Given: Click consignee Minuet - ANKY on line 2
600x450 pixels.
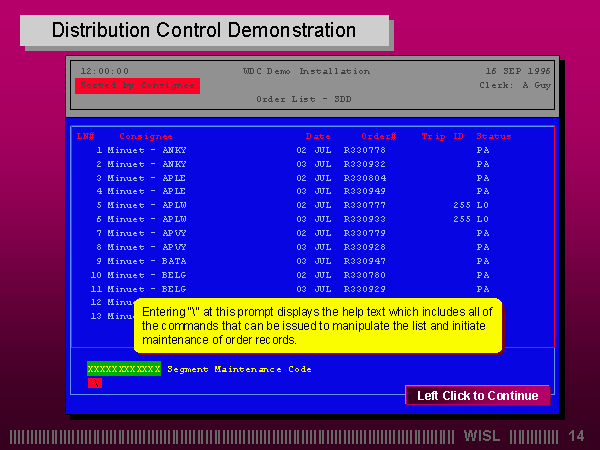Looking at the screenshot, I should pyautogui.click(x=147, y=164).
